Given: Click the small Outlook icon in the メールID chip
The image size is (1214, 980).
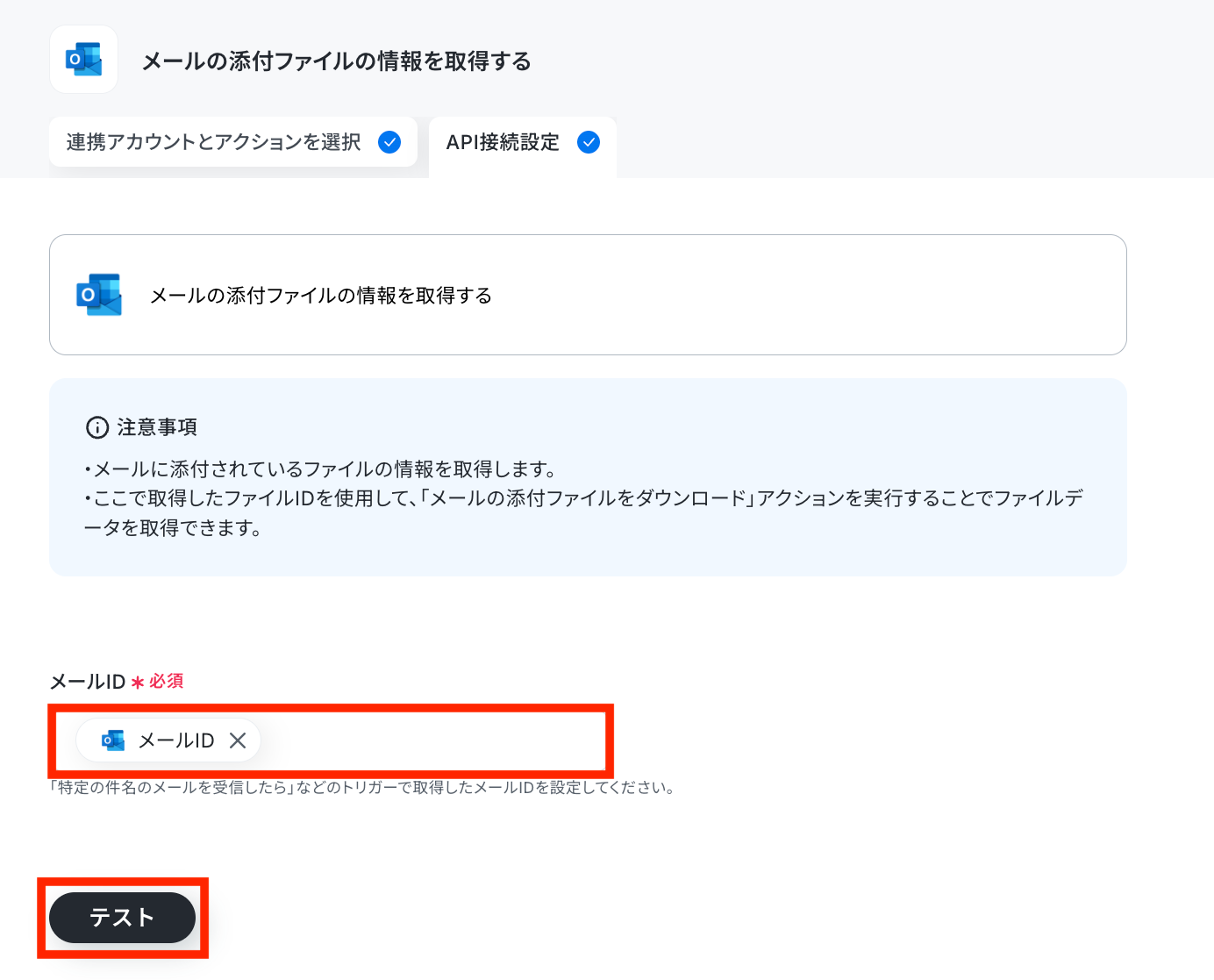Looking at the screenshot, I should coord(113,740).
